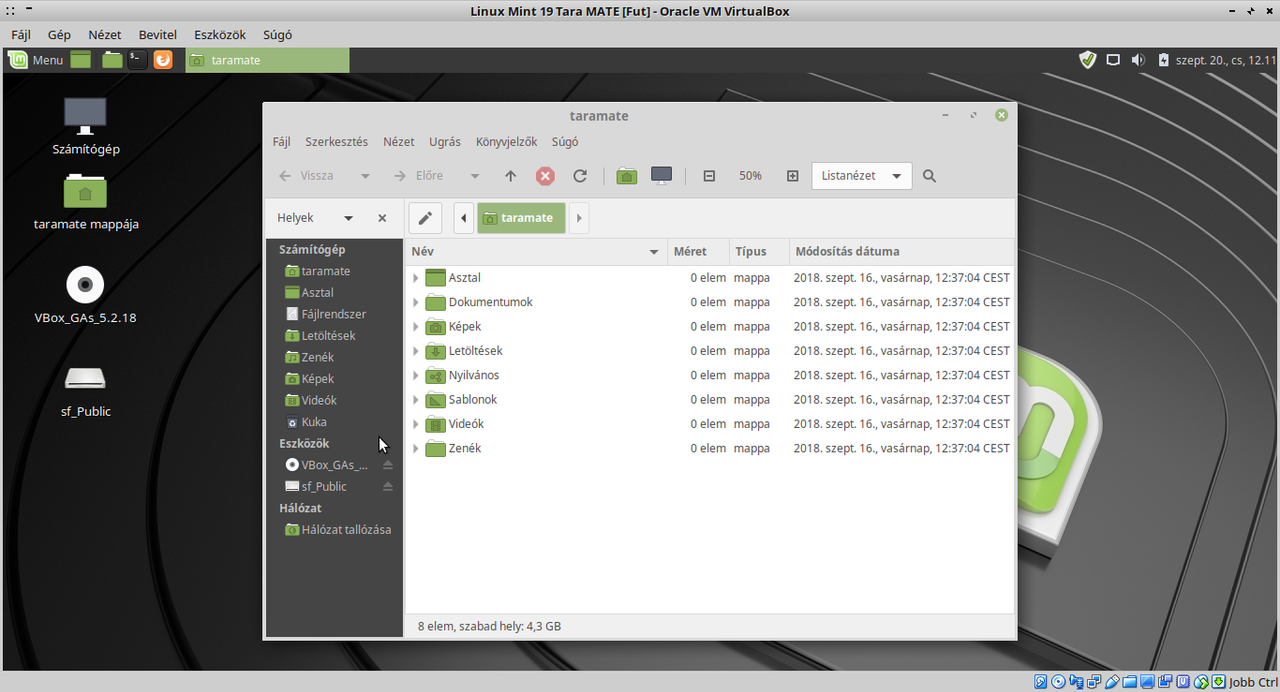
Task: Open the Nézet menu in file manager
Action: (x=399, y=142)
